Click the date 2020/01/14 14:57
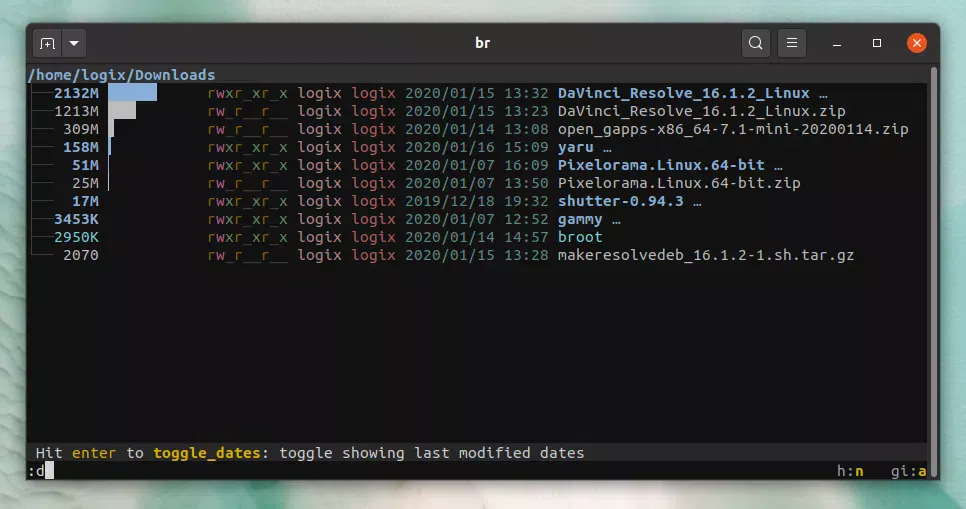The height and width of the screenshot is (509, 966). click(476, 237)
